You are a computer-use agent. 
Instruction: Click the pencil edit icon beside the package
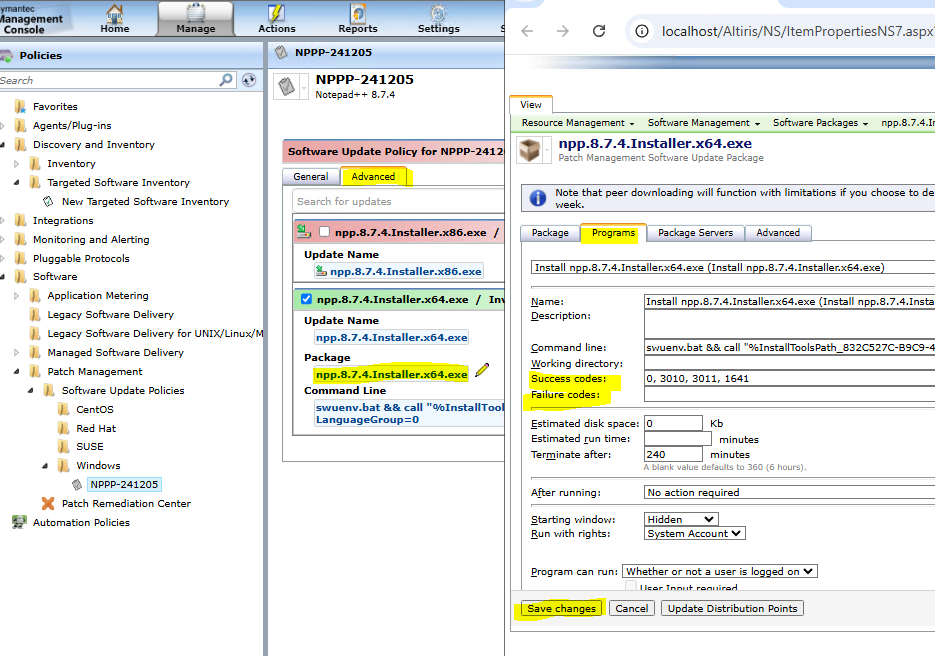pyautogui.click(x=482, y=371)
